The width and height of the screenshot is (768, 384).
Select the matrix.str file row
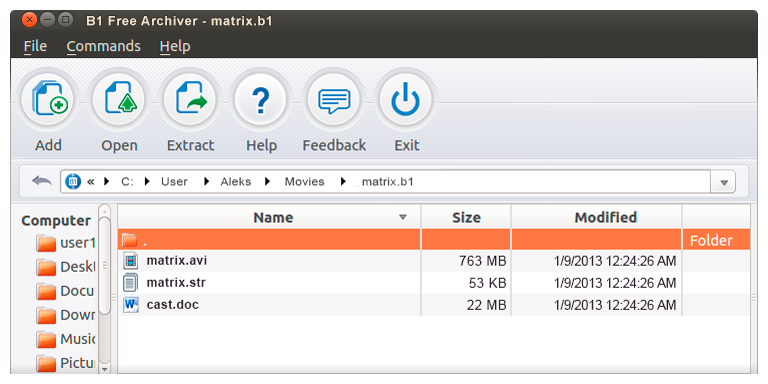(434, 283)
